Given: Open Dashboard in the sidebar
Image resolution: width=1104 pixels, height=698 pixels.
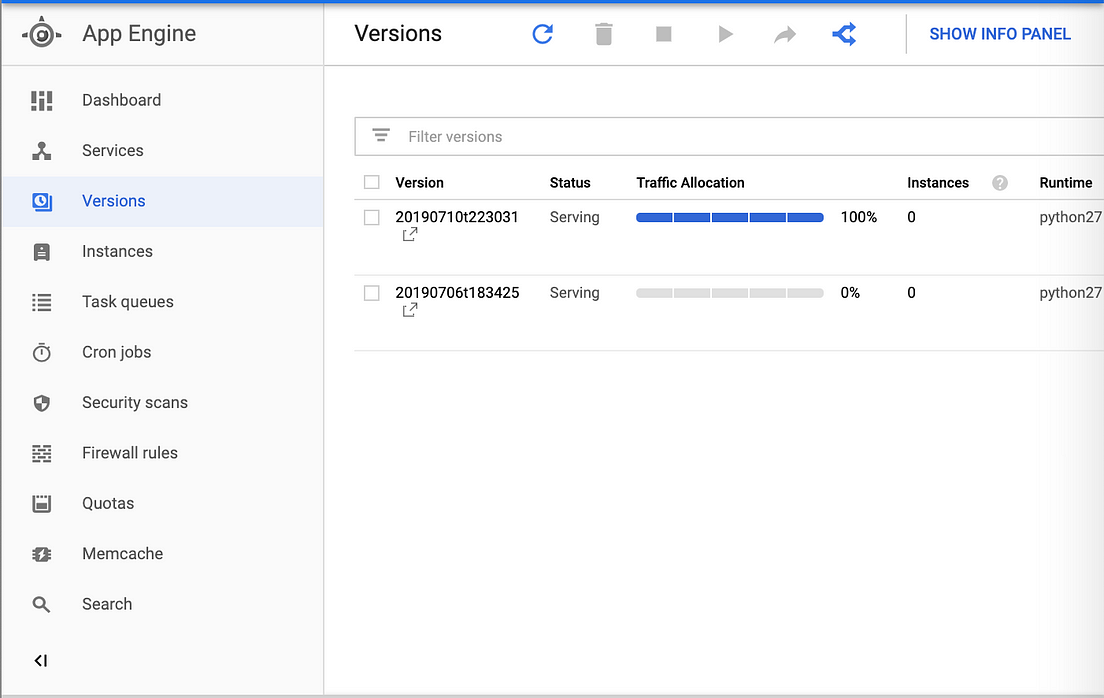Looking at the screenshot, I should click(163, 100).
